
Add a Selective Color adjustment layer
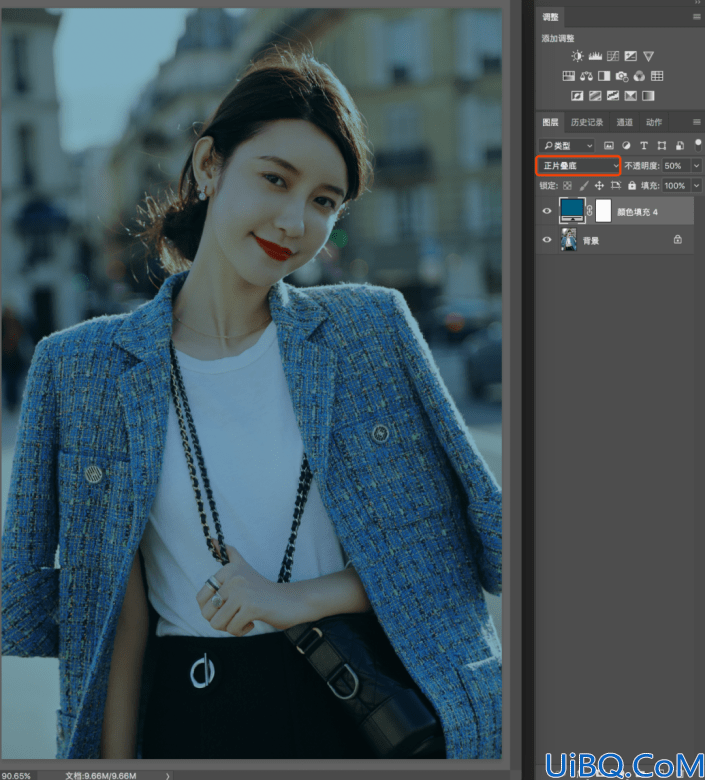tap(630, 96)
